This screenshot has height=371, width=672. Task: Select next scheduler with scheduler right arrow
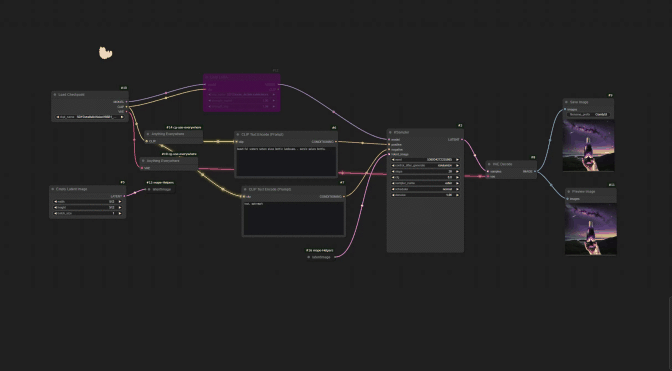[x=457, y=189]
